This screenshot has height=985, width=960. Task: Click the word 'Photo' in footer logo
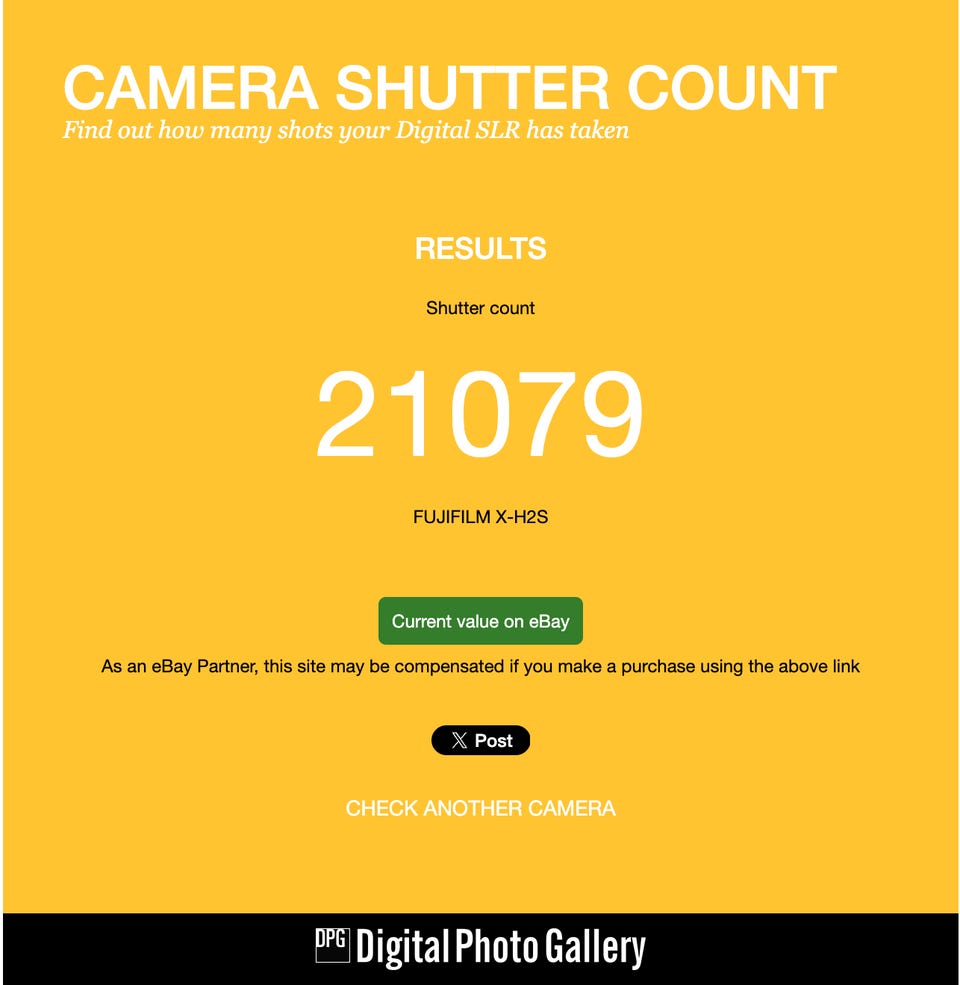(x=498, y=945)
